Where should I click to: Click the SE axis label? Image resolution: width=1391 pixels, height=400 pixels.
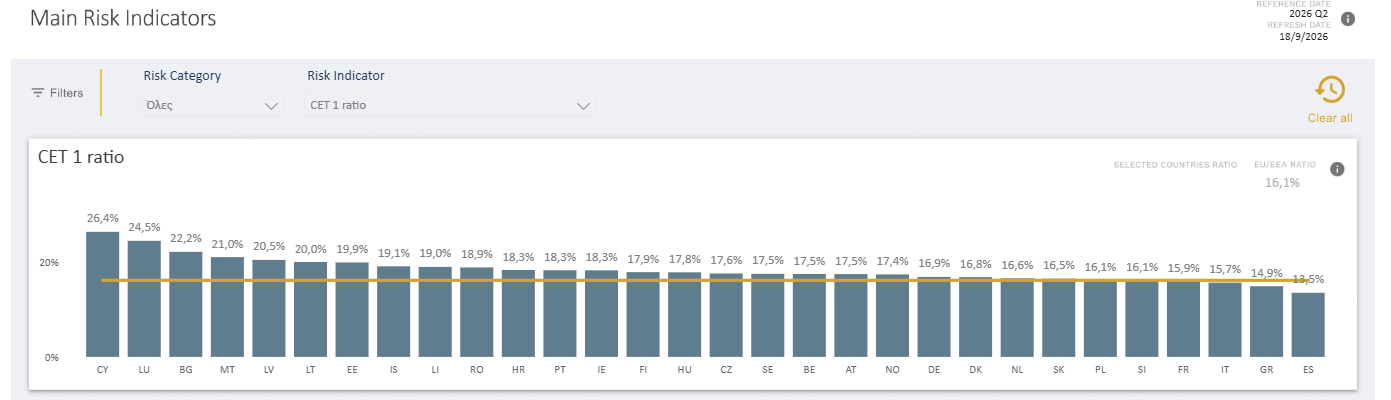767,370
